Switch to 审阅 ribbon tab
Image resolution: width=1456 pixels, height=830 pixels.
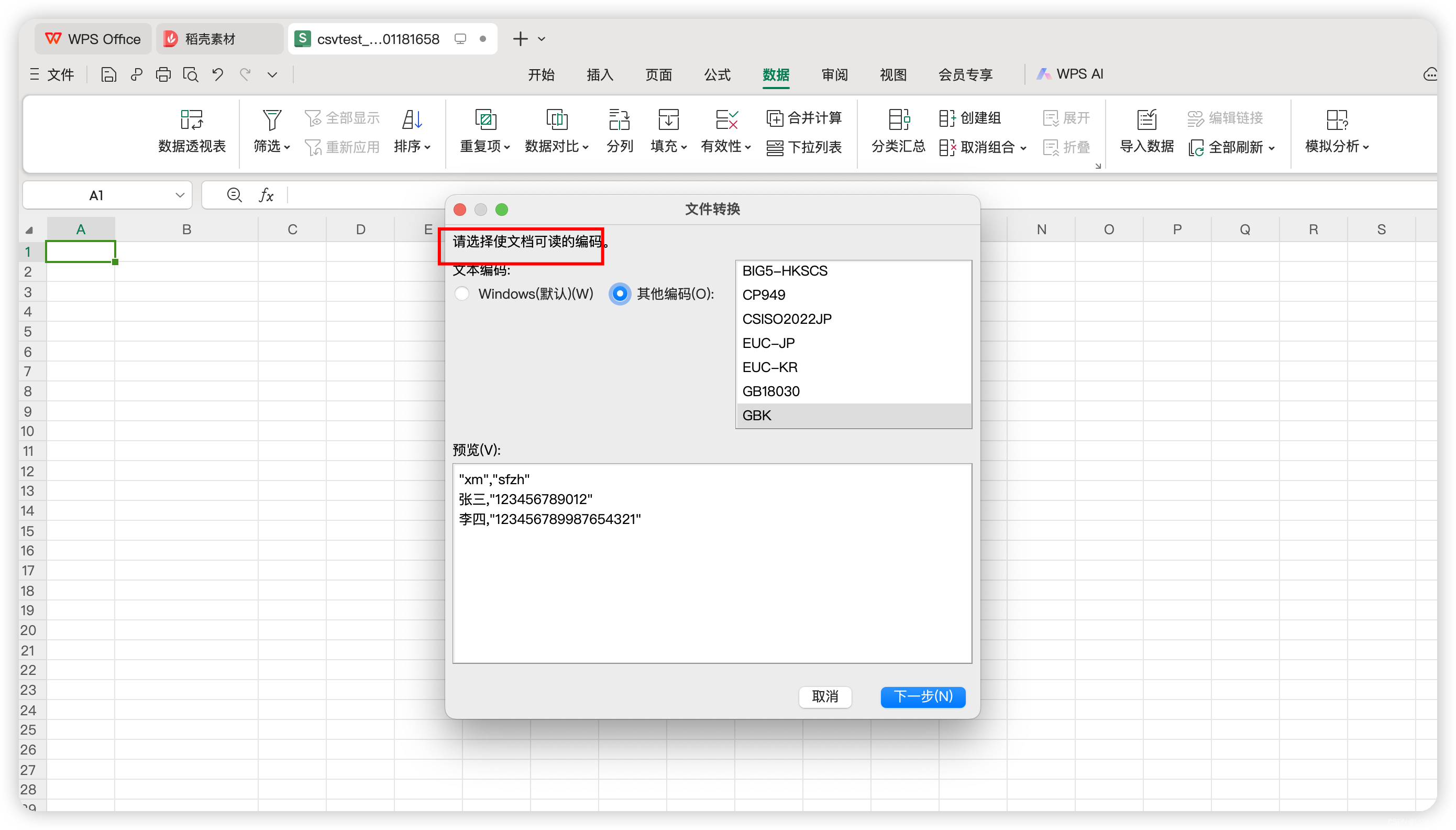[834, 75]
